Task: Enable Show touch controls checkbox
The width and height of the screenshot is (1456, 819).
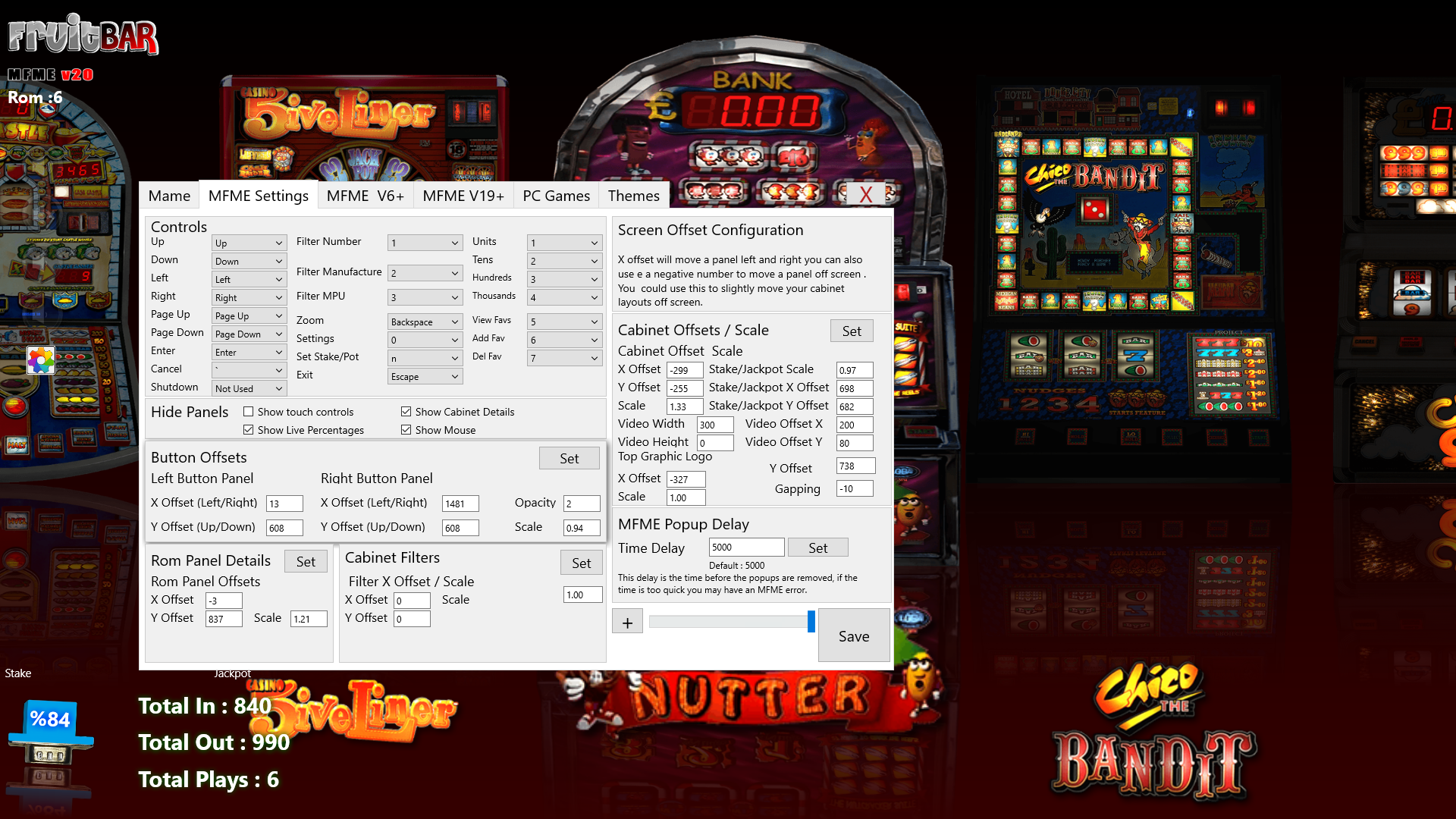Action: [x=248, y=412]
